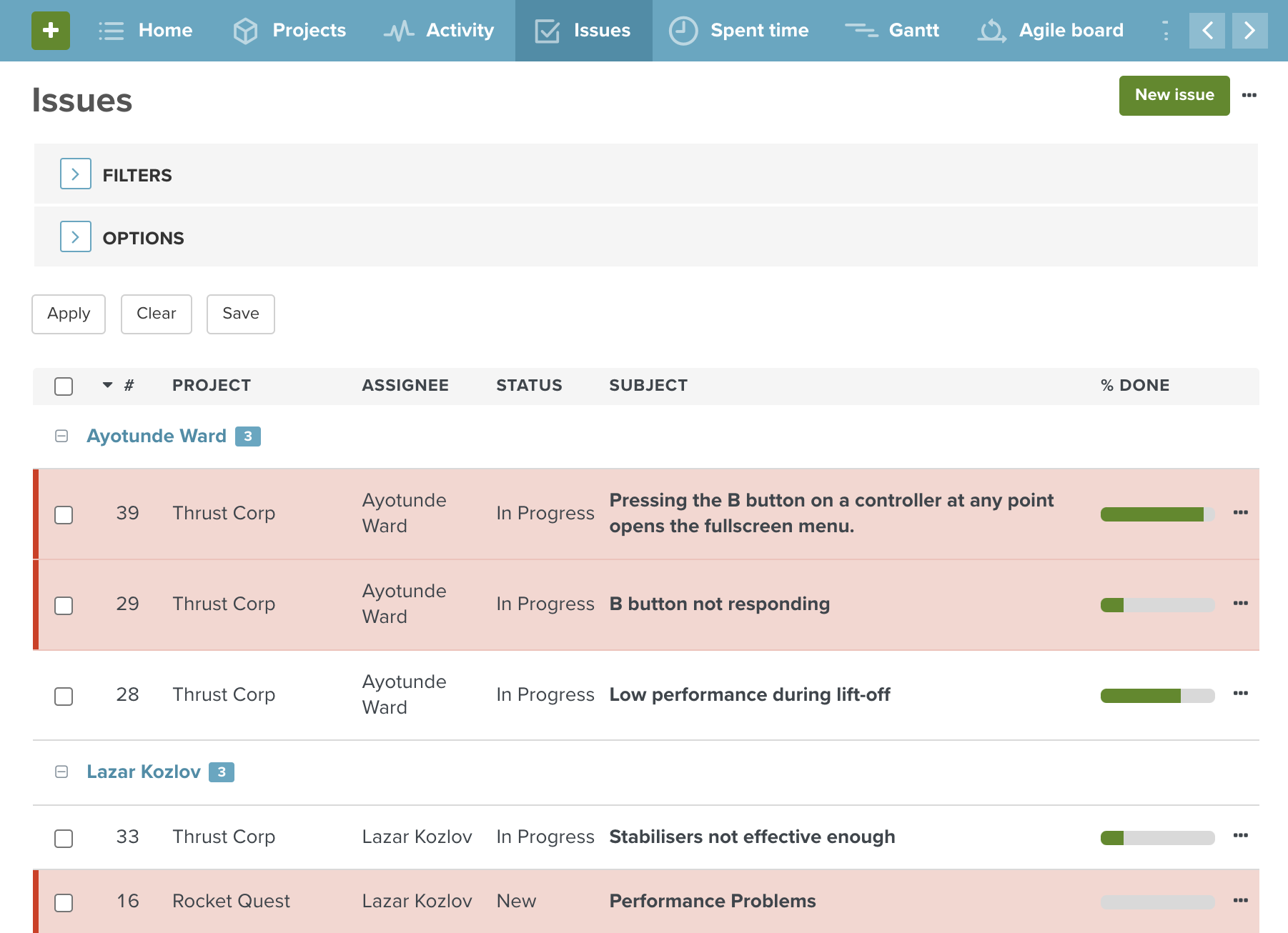Collapse the Ayotunde Ward group

pos(61,436)
